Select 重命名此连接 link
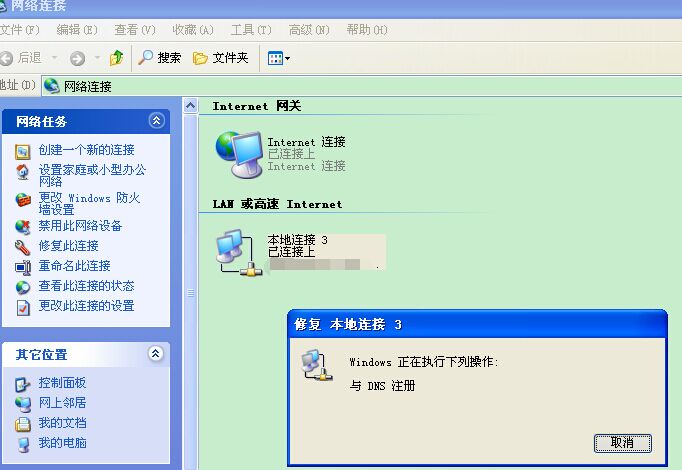Screen dimensions: 682x470 point(74,266)
